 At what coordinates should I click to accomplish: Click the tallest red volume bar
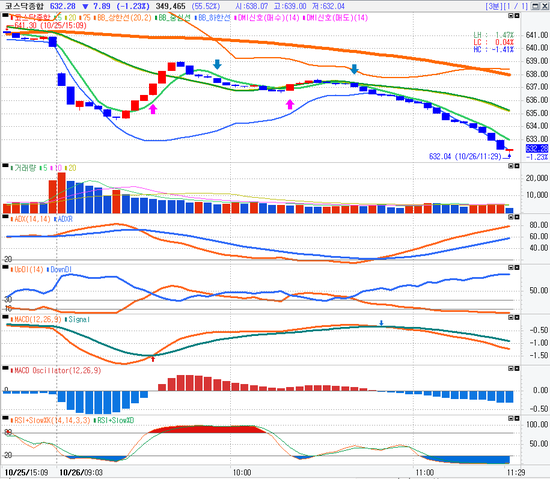pos(61,193)
